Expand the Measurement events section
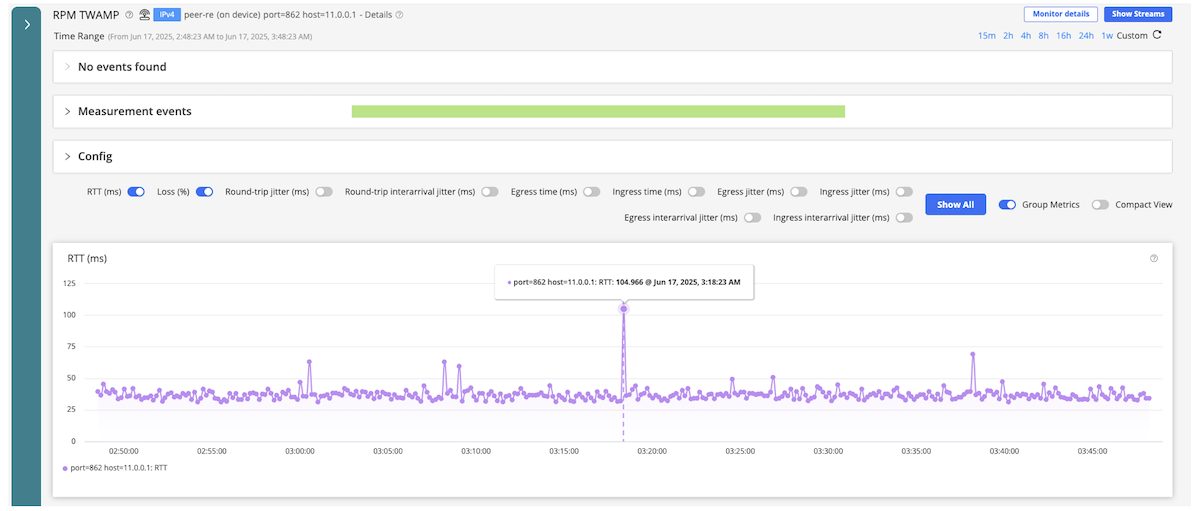The height and width of the screenshot is (511, 1200). coord(611,112)
